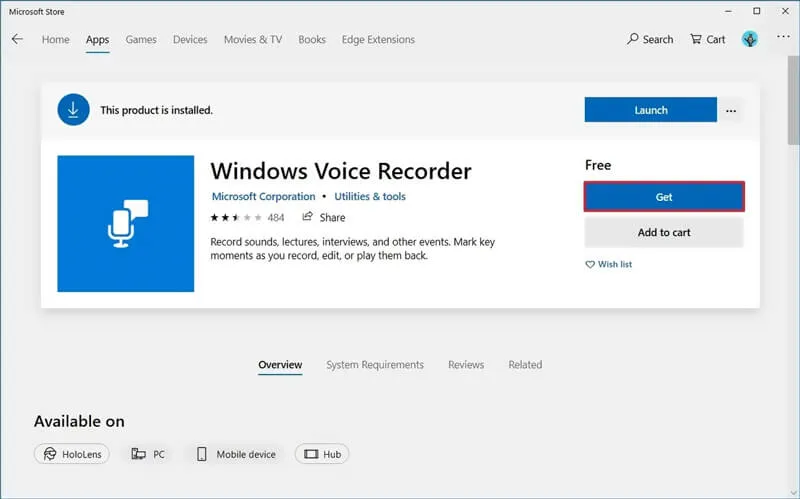Viewport: 800px width, 499px height.
Task: Open more options beside Launch button
Action: pyautogui.click(x=731, y=110)
